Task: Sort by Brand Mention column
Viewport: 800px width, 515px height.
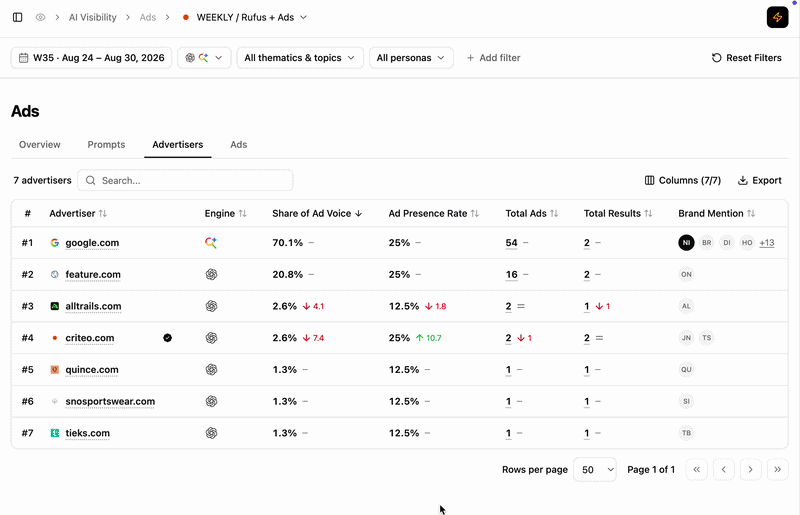Action: pyautogui.click(x=716, y=213)
